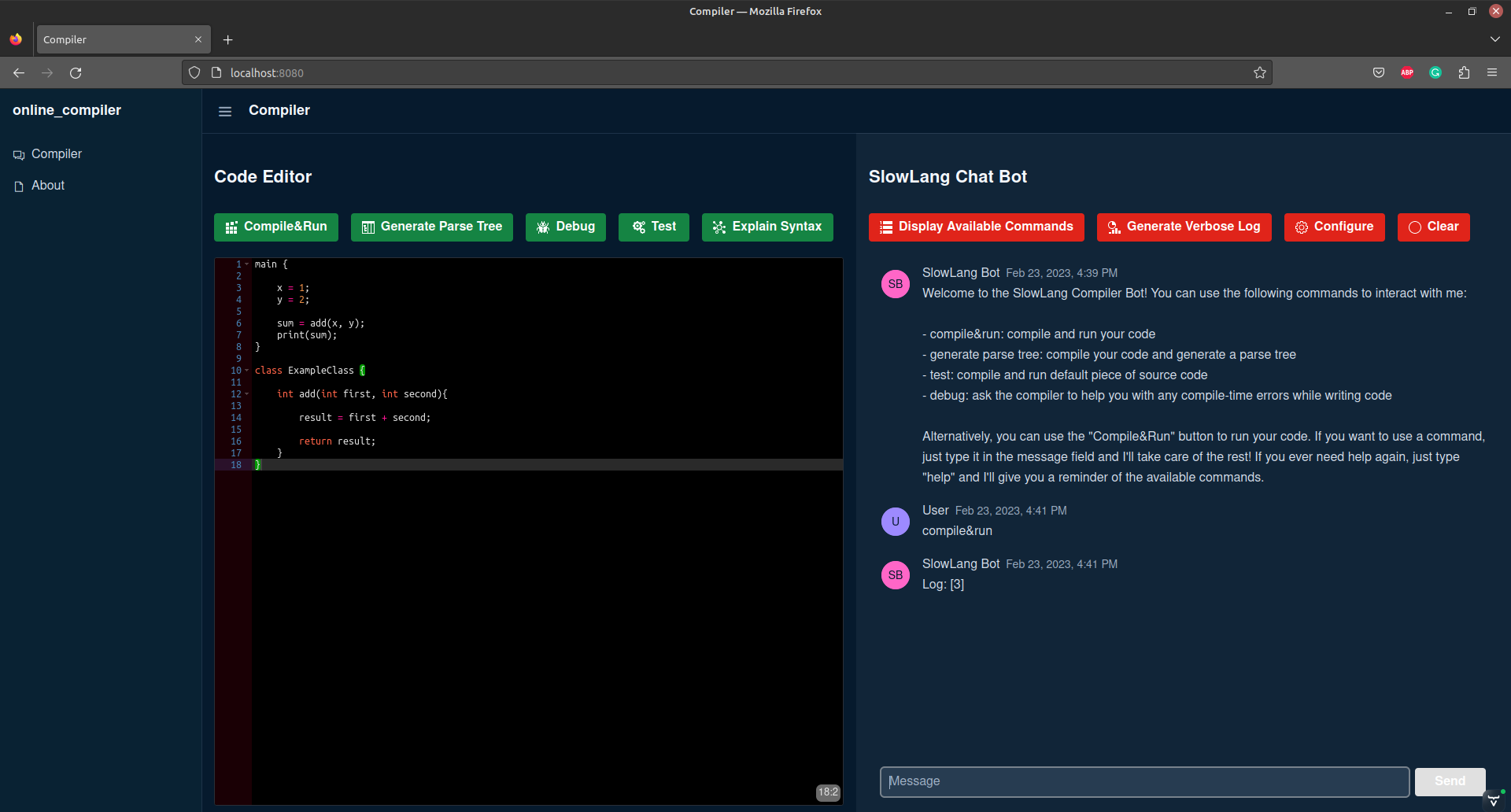The width and height of the screenshot is (1511, 812).
Task: Click the user 'compile&run' message
Action: [957, 531]
